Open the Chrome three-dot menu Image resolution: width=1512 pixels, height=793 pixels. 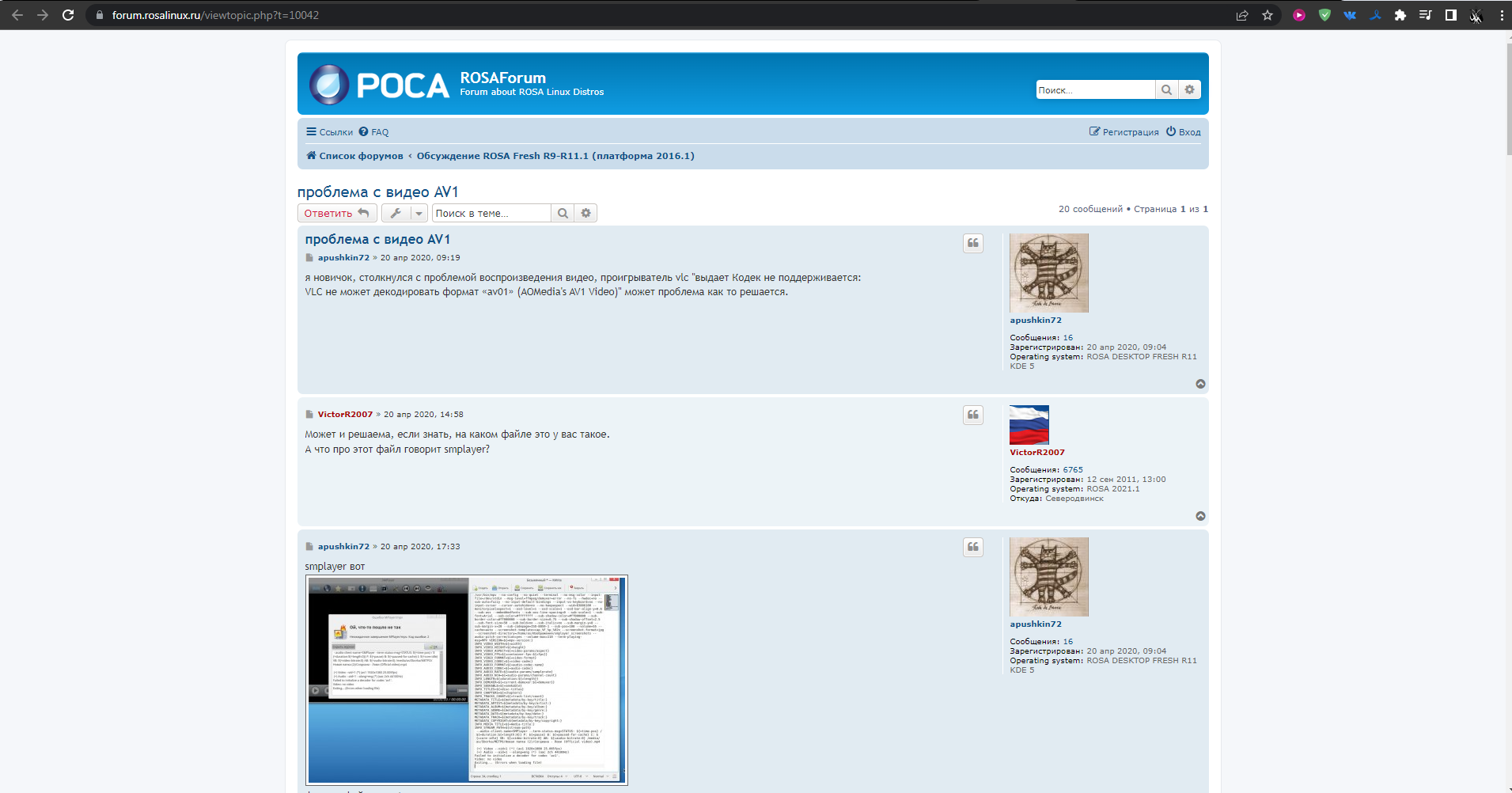pos(1502,15)
